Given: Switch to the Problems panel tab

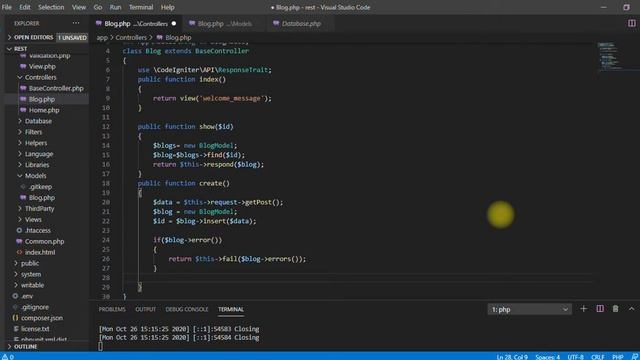Looking at the screenshot, I should [x=112, y=309].
